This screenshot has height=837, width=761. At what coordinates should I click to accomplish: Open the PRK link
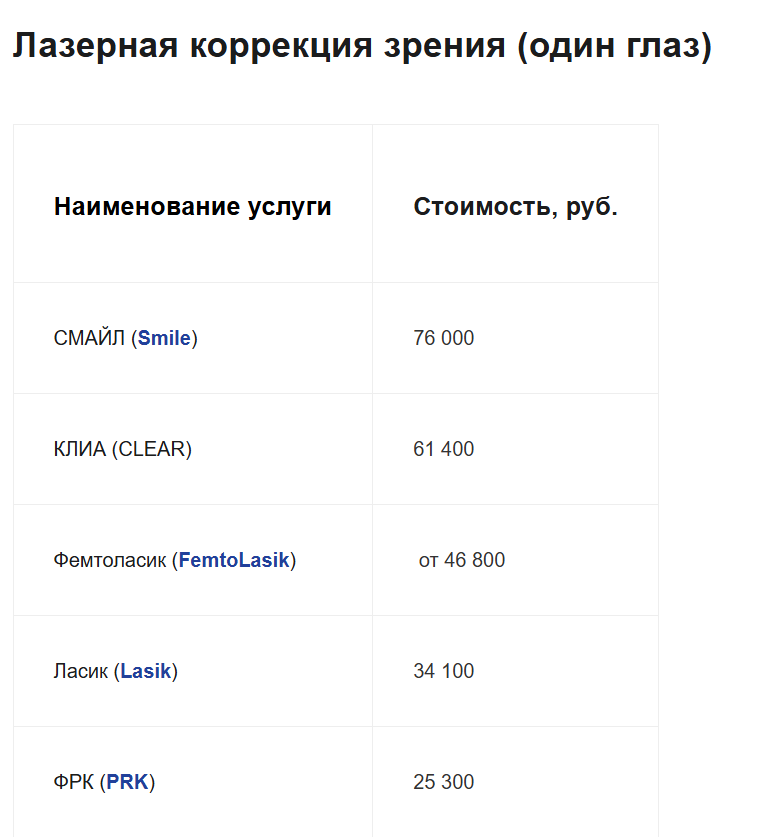point(127,782)
